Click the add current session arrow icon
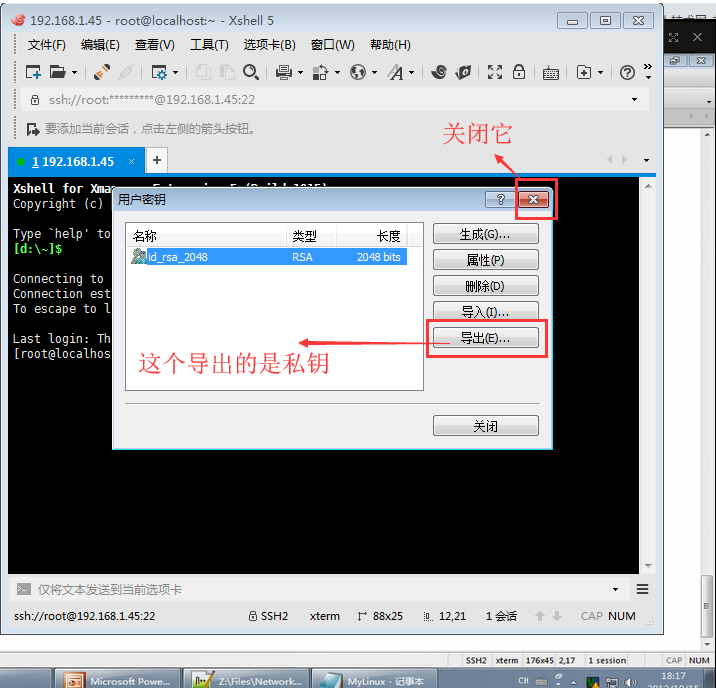Image resolution: width=716 pixels, height=688 pixels. [33, 130]
